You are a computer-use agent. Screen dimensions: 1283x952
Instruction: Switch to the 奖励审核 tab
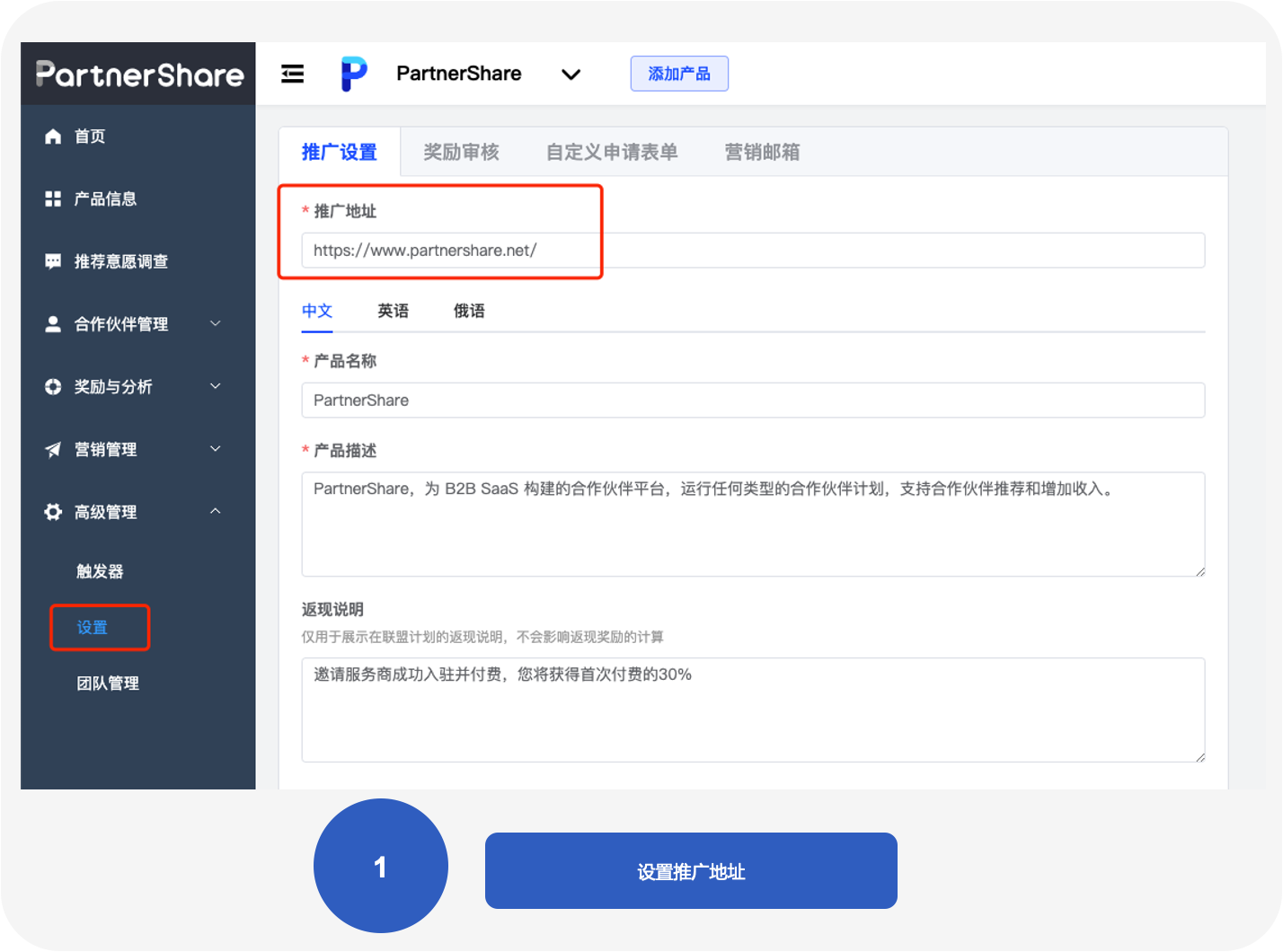point(460,152)
